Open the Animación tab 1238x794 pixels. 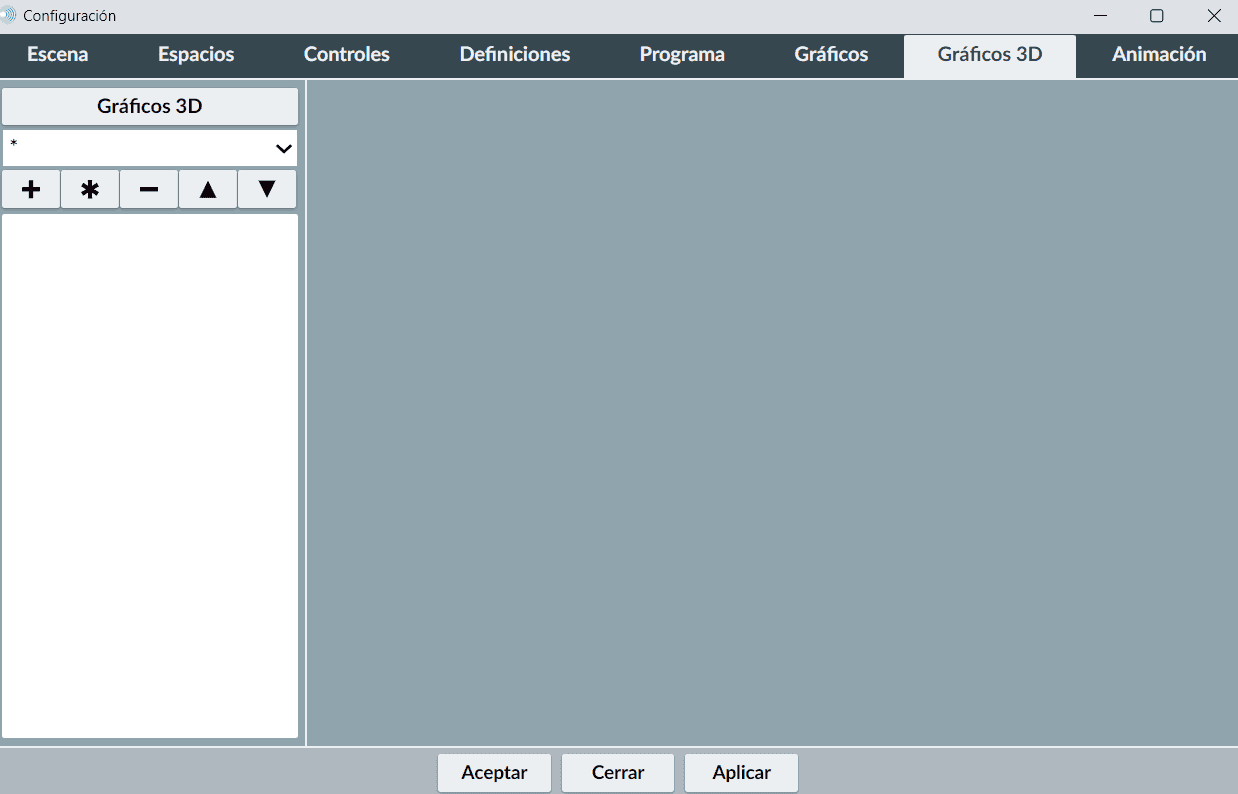coord(1159,55)
